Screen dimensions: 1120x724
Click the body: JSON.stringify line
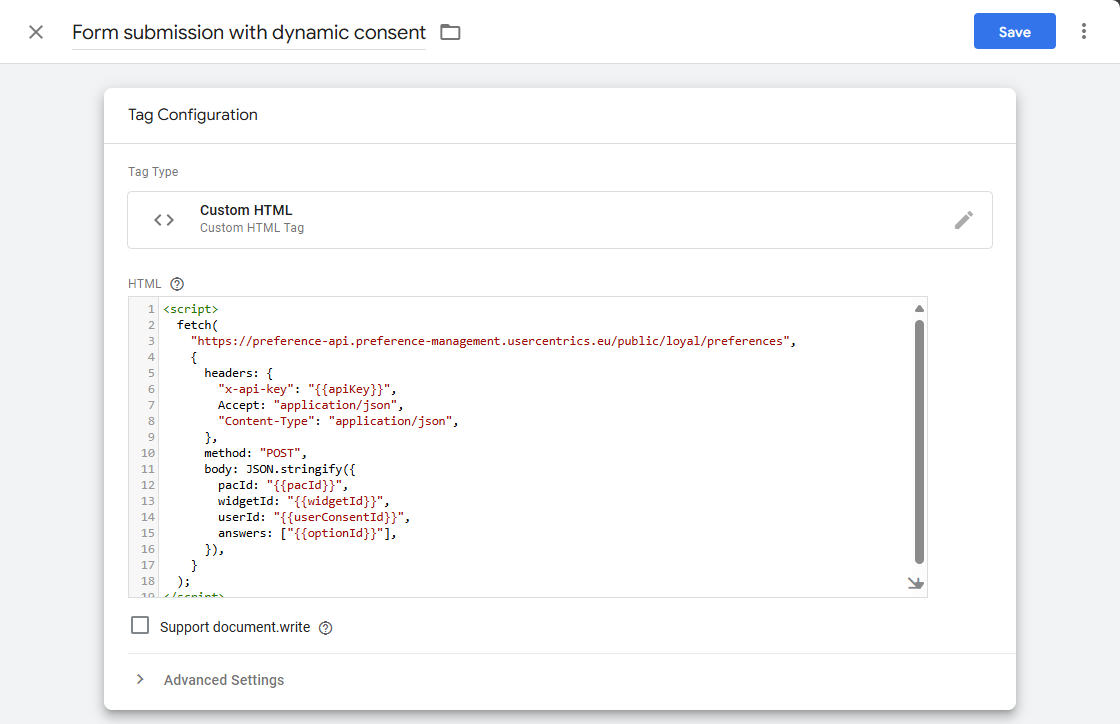(x=279, y=469)
